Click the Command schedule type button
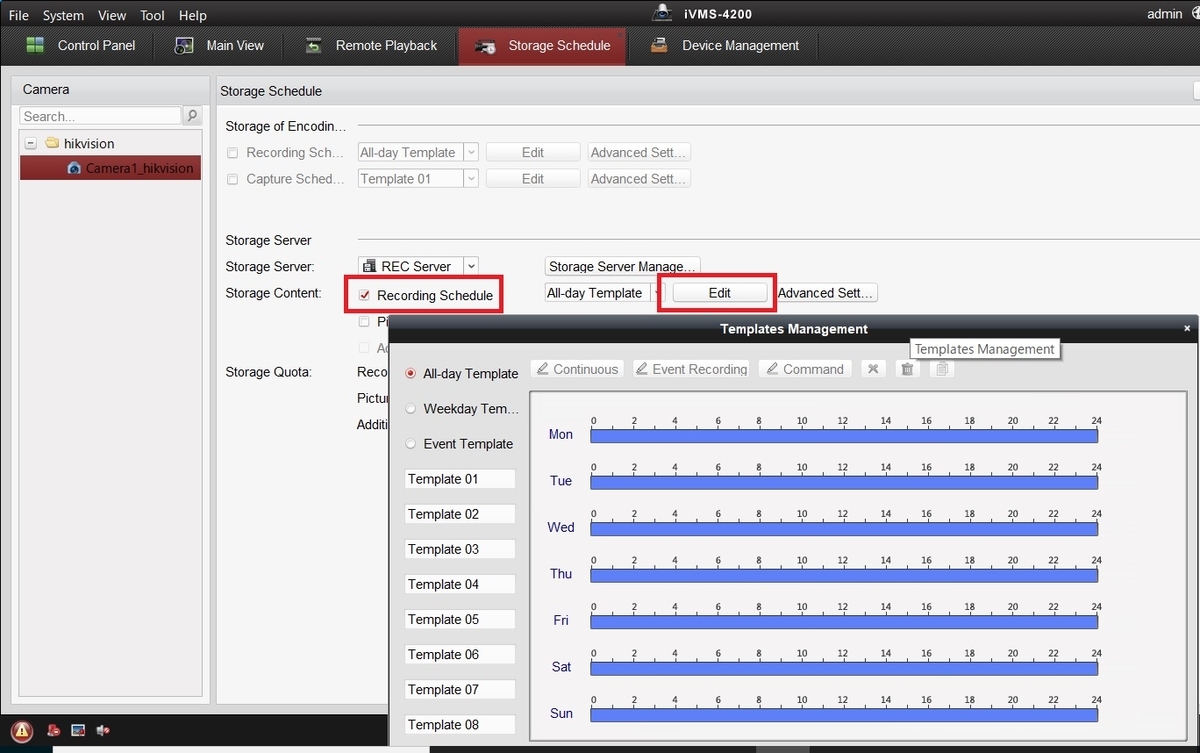Viewport: 1200px width, 753px height. 805,369
